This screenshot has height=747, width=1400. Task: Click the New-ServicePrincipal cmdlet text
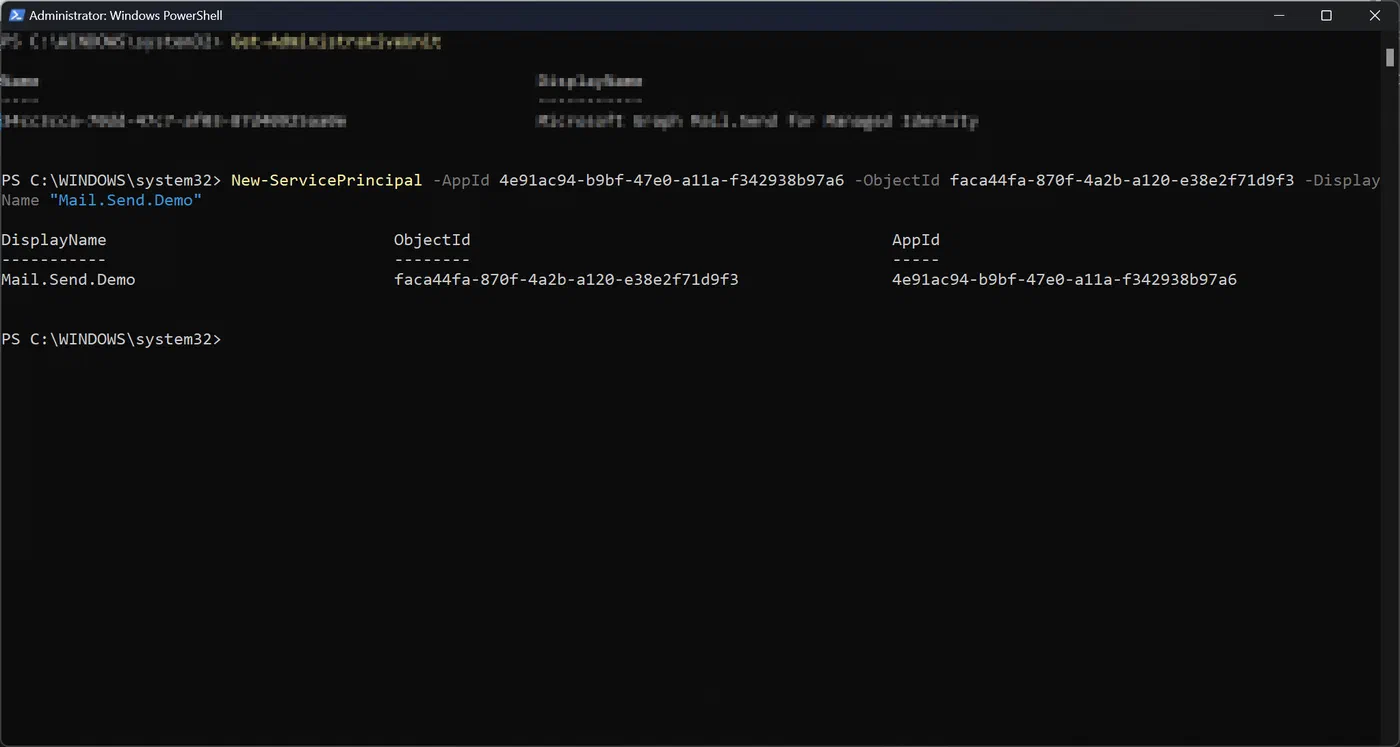point(326,180)
